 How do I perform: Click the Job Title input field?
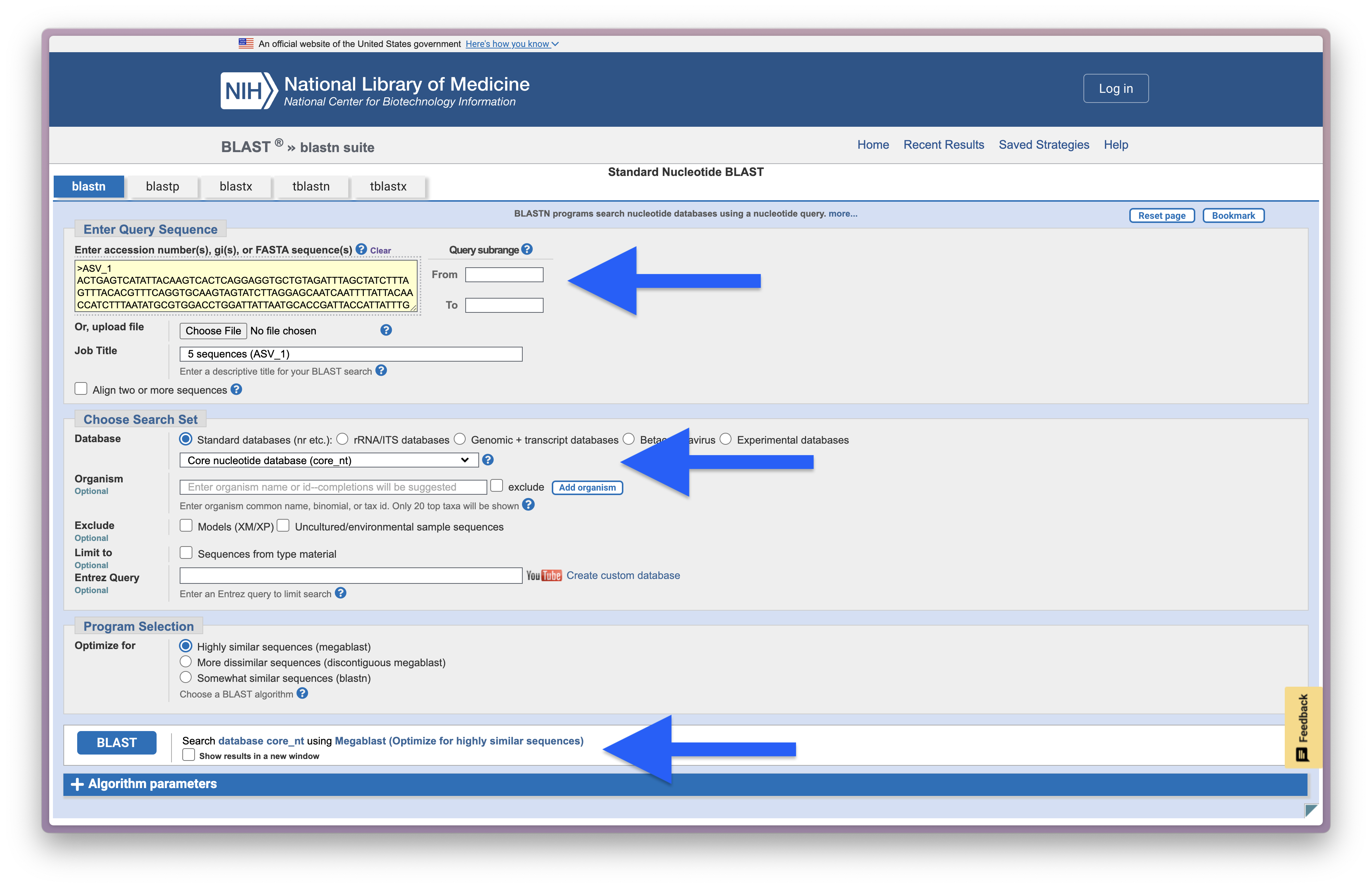pos(351,354)
